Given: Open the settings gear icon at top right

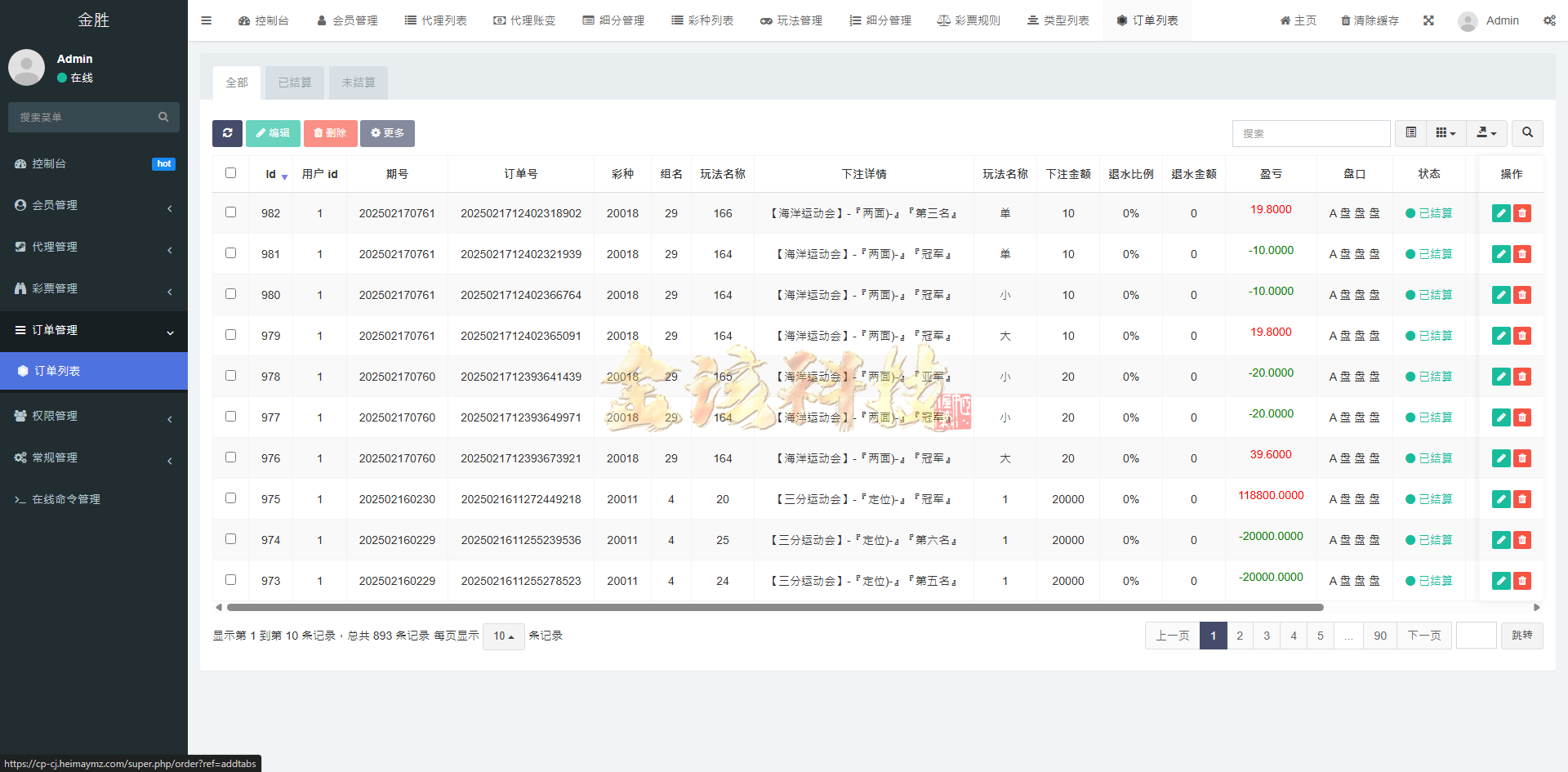Looking at the screenshot, I should coord(1549,20).
